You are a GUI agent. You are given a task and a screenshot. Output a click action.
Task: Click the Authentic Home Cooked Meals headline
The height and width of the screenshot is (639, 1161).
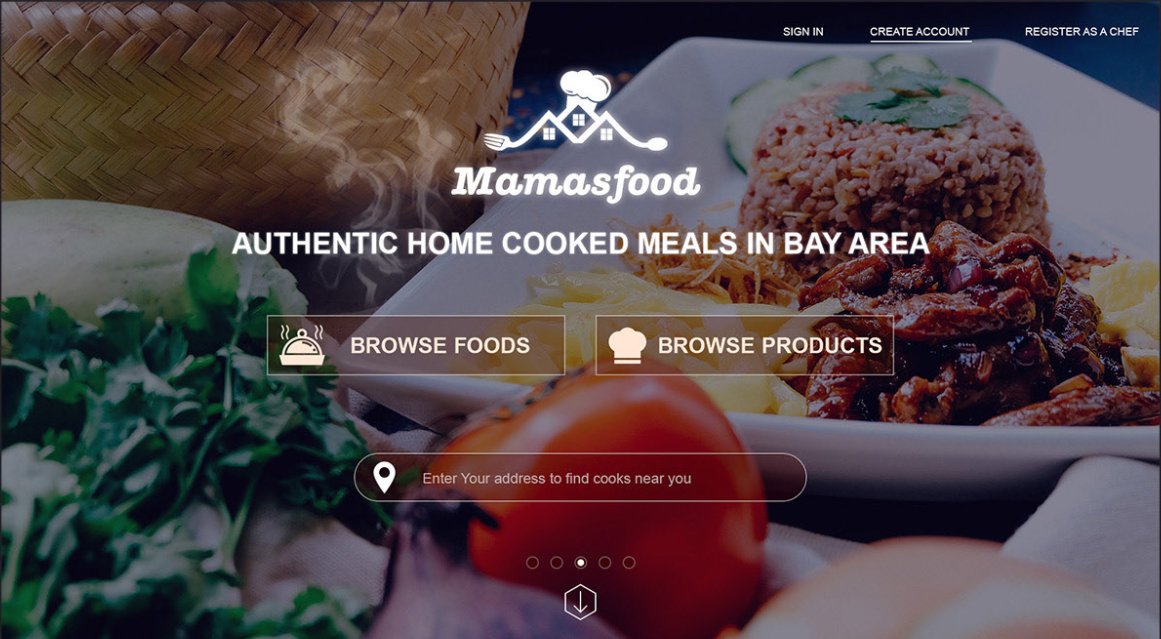click(x=580, y=244)
